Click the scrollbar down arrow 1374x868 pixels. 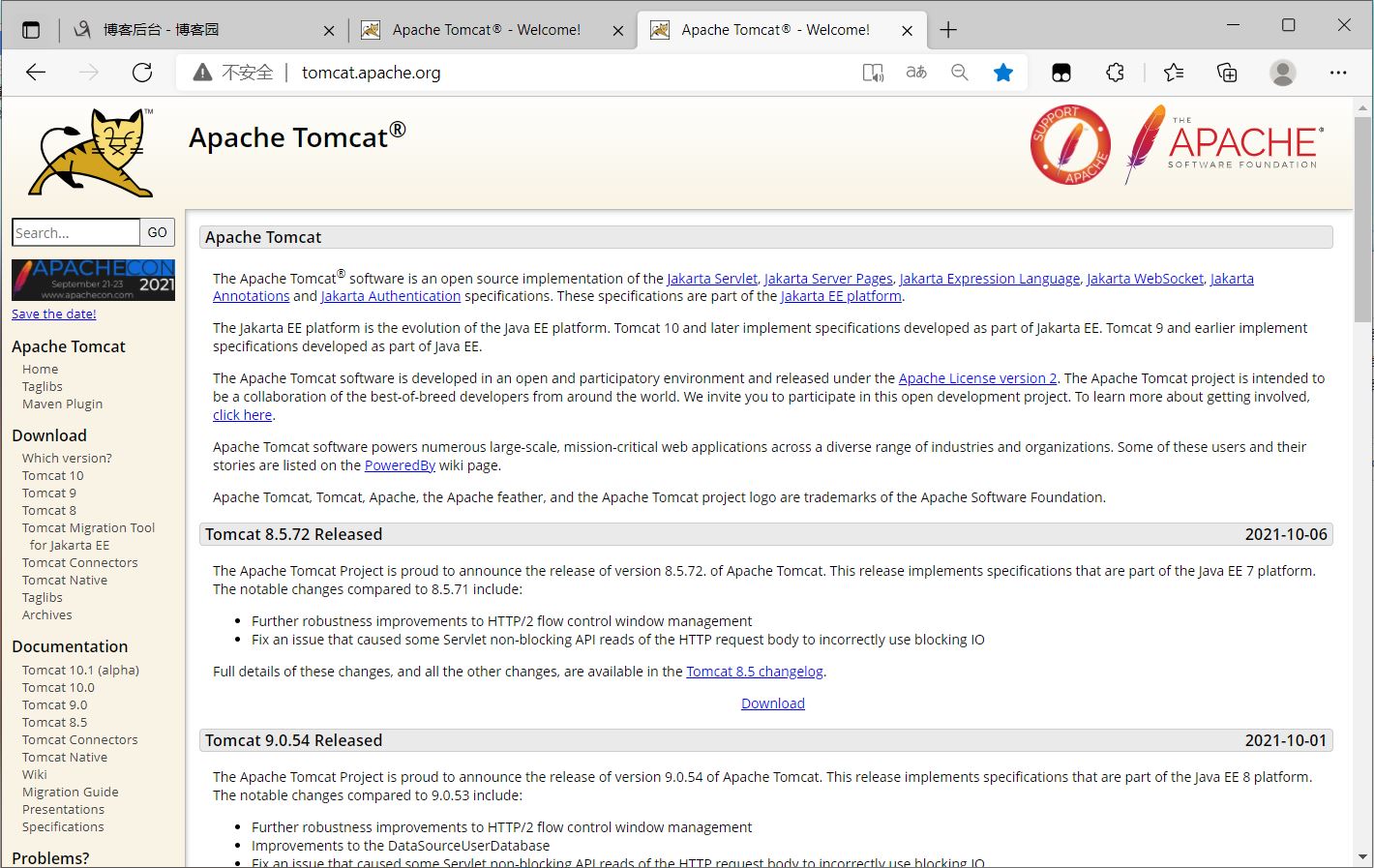[1363, 857]
